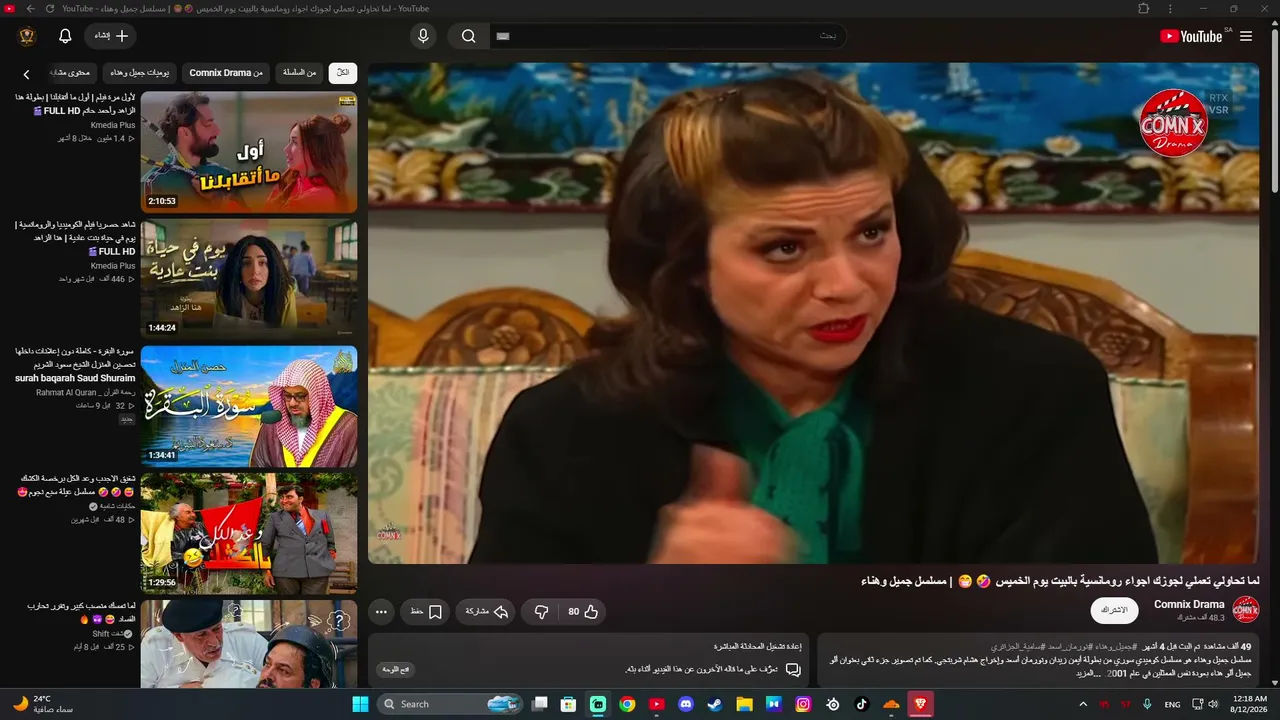The image size is (1280, 720).
Task: Show hidden system tray icons
Action: (x=1083, y=704)
